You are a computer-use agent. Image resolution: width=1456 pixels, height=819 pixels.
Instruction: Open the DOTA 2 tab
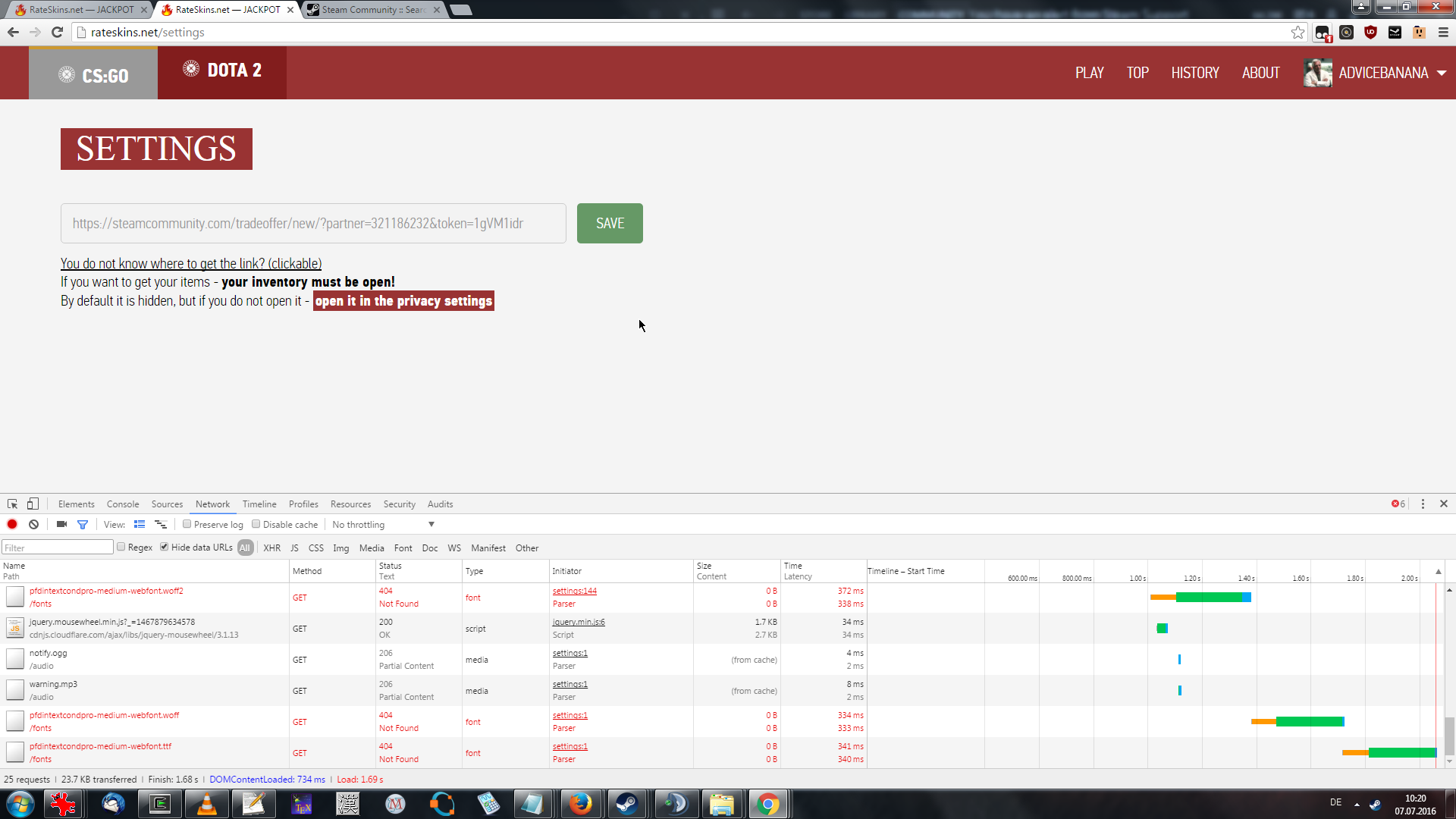coord(222,71)
